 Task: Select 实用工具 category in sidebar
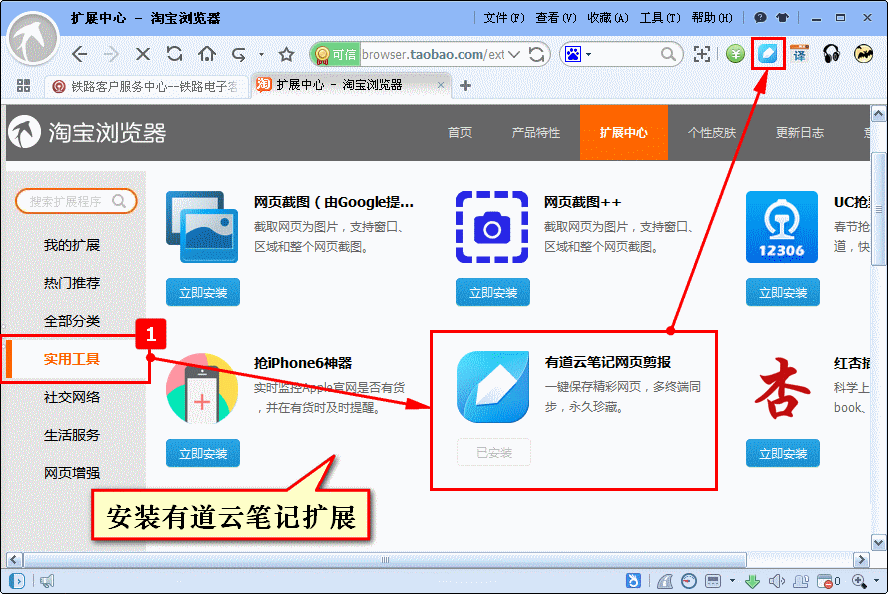pyautogui.click(x=72, y=359)
